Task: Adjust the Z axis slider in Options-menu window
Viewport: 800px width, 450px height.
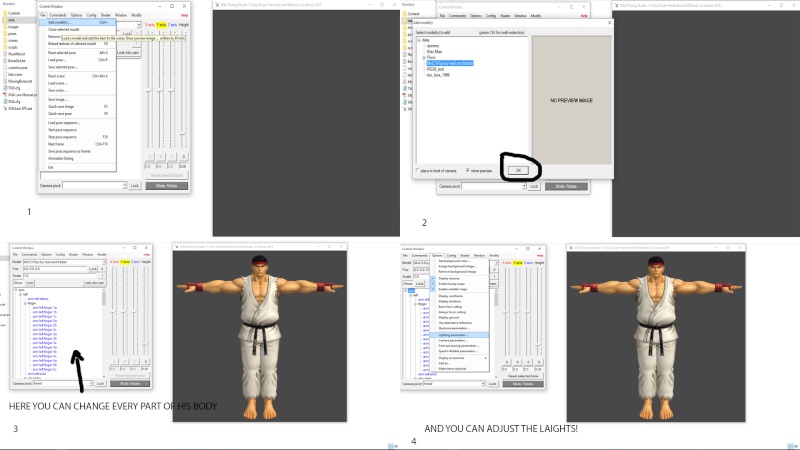Action: coord(528,311)
